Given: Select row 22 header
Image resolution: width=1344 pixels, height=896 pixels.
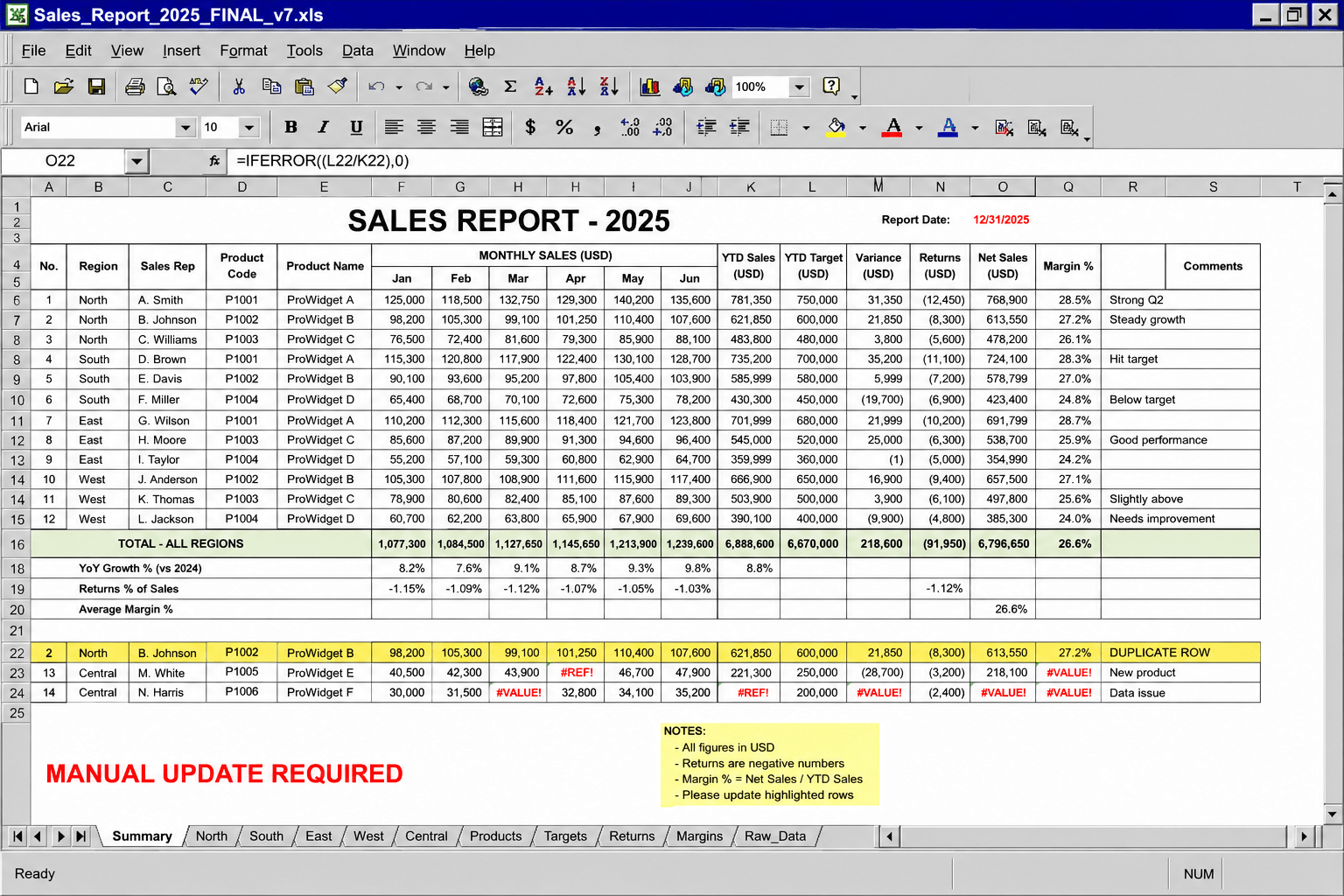Looking at the screenshot, I should tap(17, 653).
